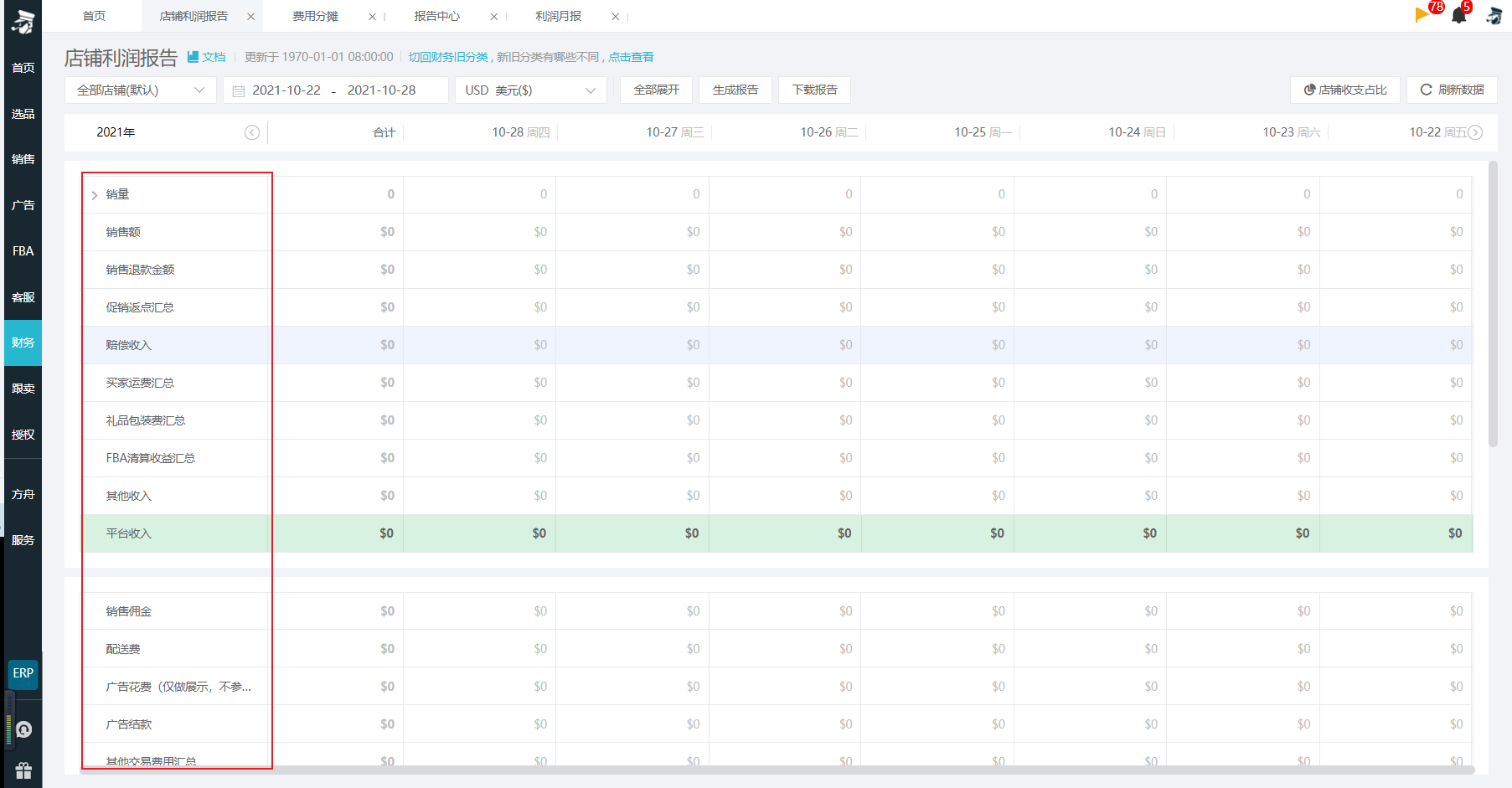The image size is (1512, 788).
Task: Select the 财务 sidebar section
Action: pyautogui.click(x=23, y=342)
